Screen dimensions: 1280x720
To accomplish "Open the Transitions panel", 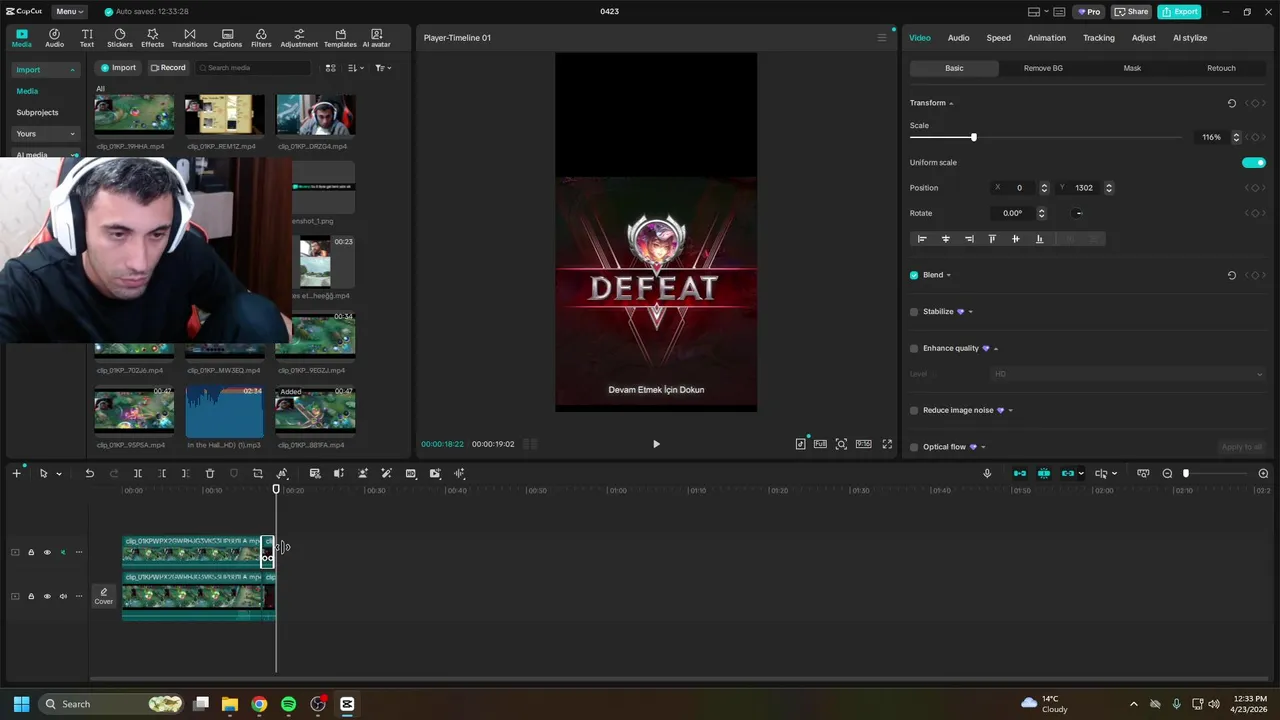I will coord(189,38).
